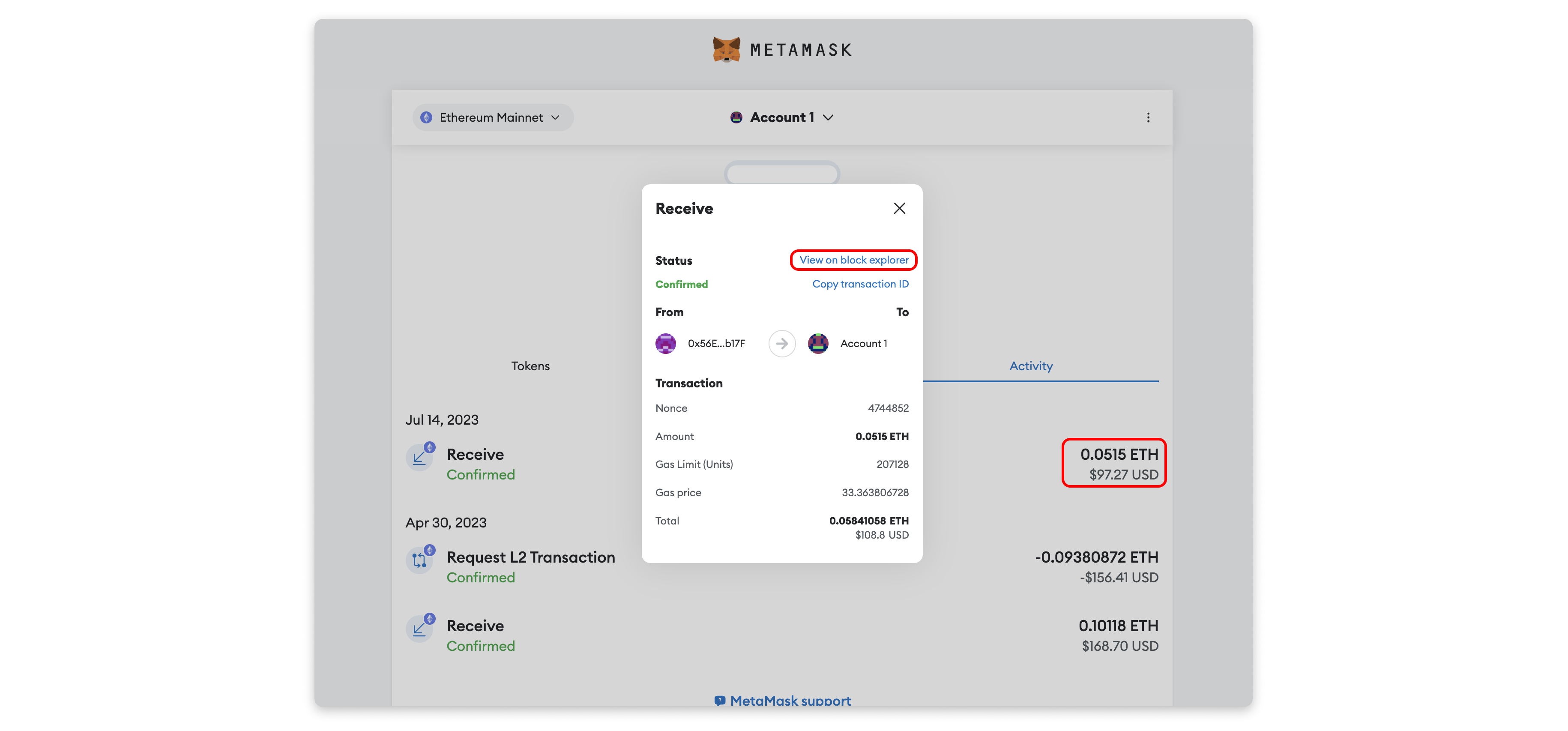Open the MetaMask support link
Image resolution: width=1568 pixels, height=731 pixels.
[791, 700]
